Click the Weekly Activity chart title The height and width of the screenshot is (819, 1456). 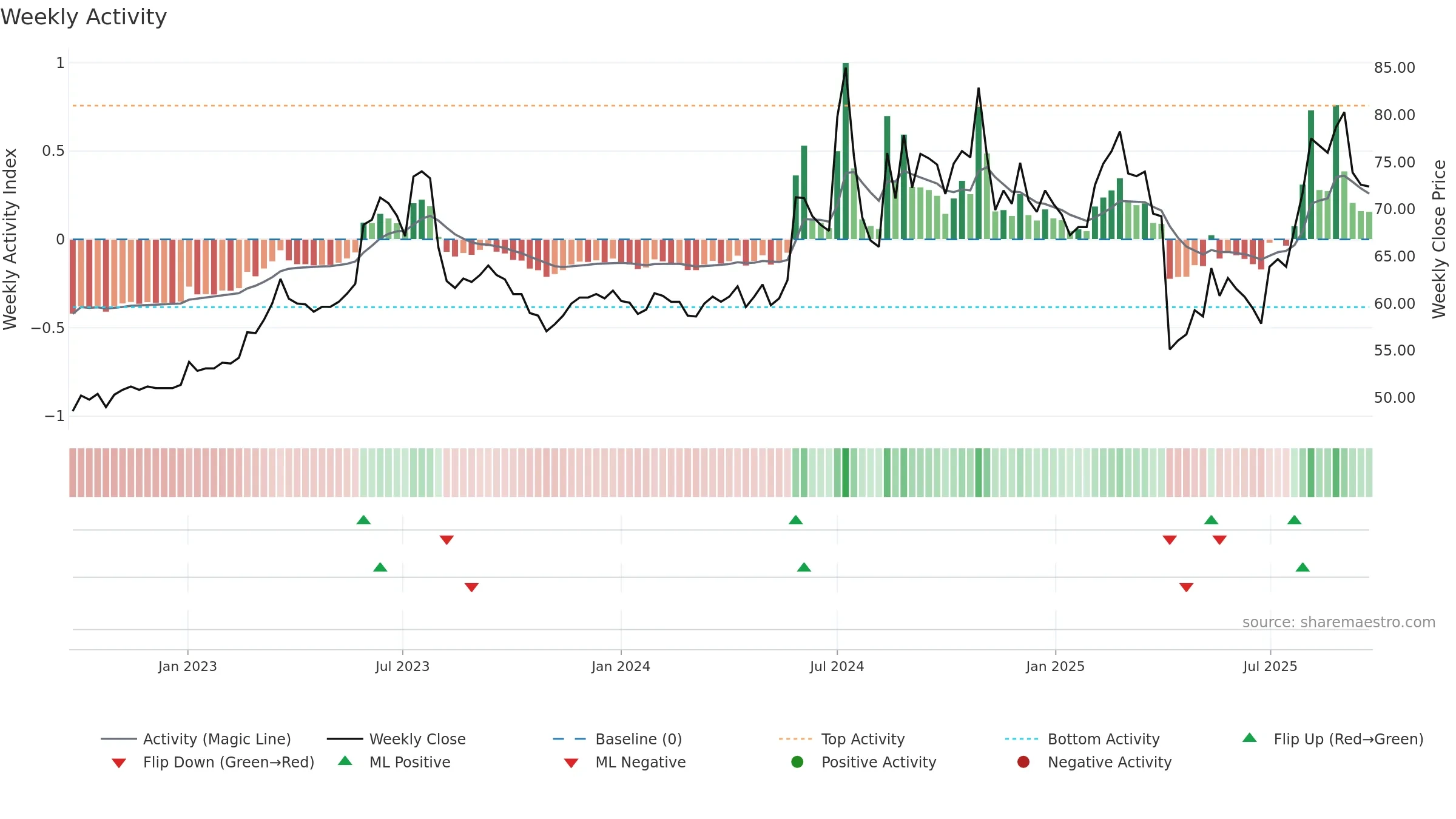tap(84, 17)
